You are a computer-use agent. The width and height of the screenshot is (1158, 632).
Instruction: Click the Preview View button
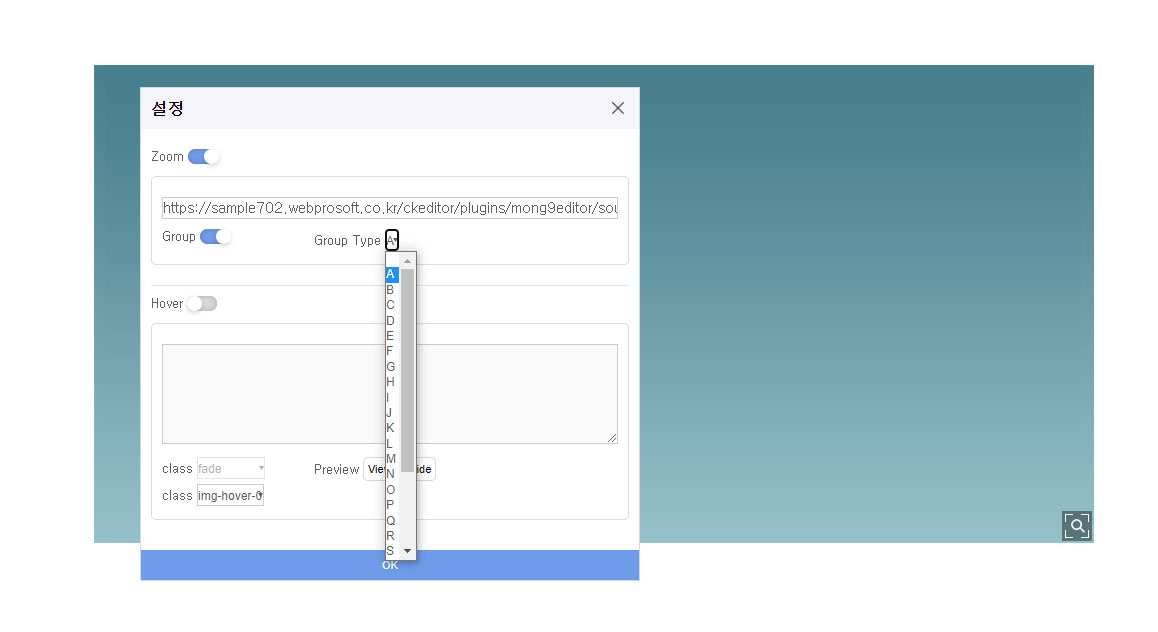point(374,469)
